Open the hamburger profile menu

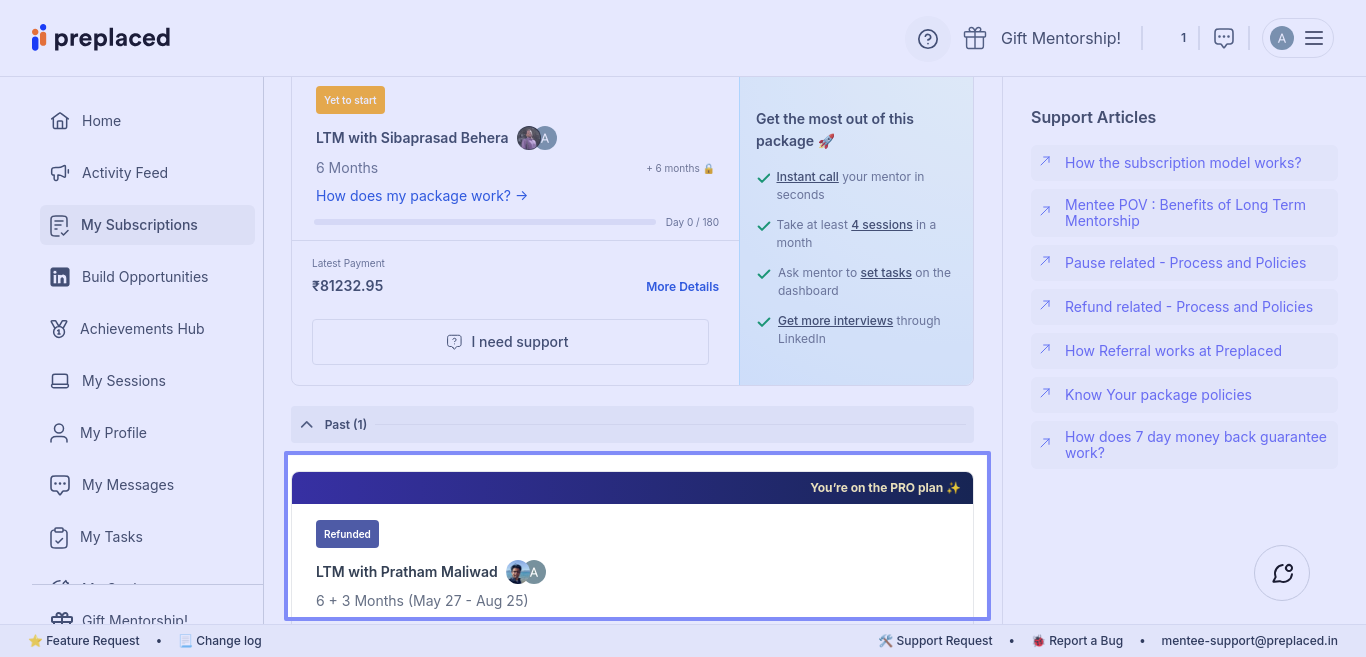point(1314,38)
